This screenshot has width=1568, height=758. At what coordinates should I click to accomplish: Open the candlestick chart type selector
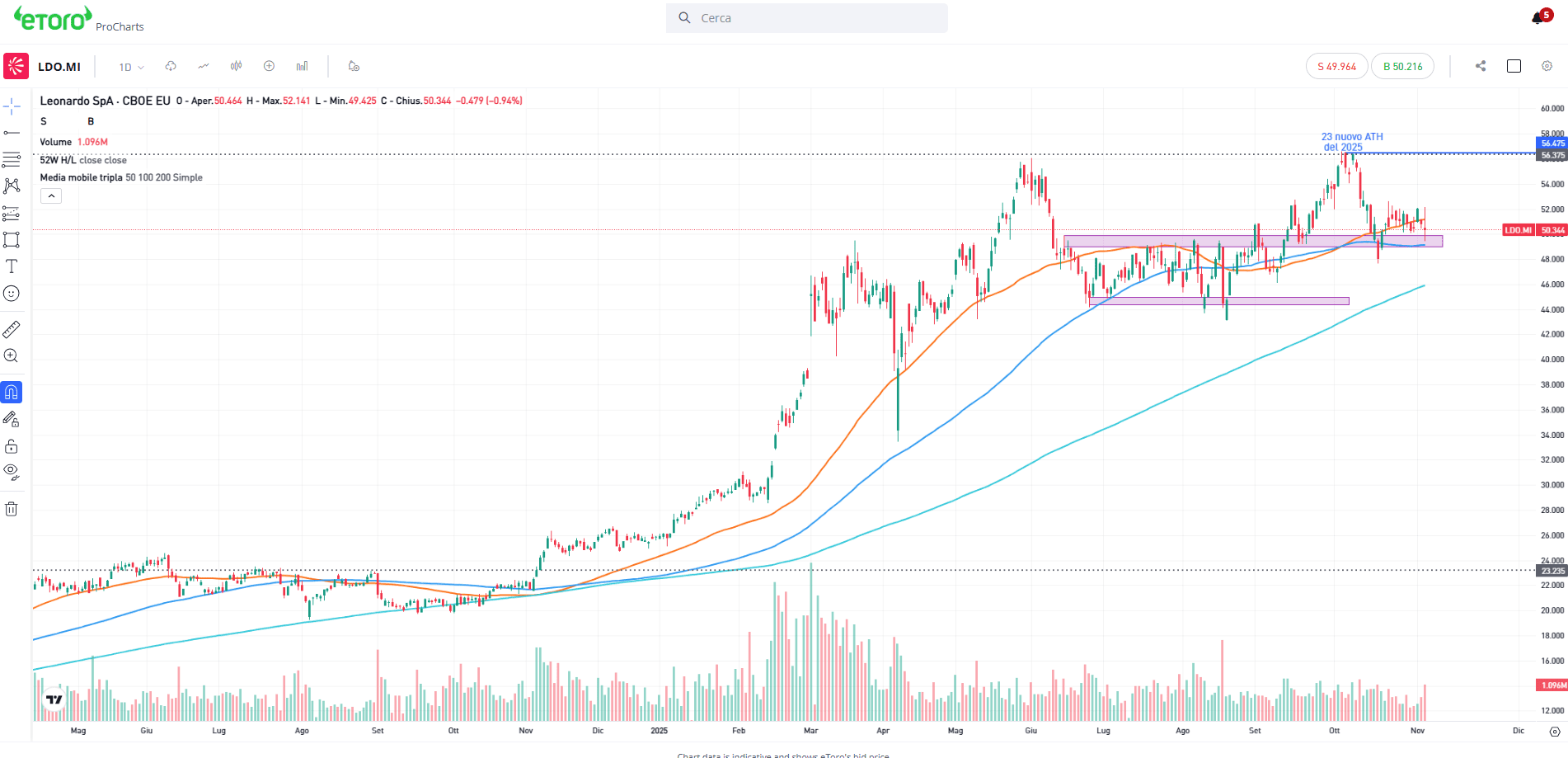click(236, 66)
